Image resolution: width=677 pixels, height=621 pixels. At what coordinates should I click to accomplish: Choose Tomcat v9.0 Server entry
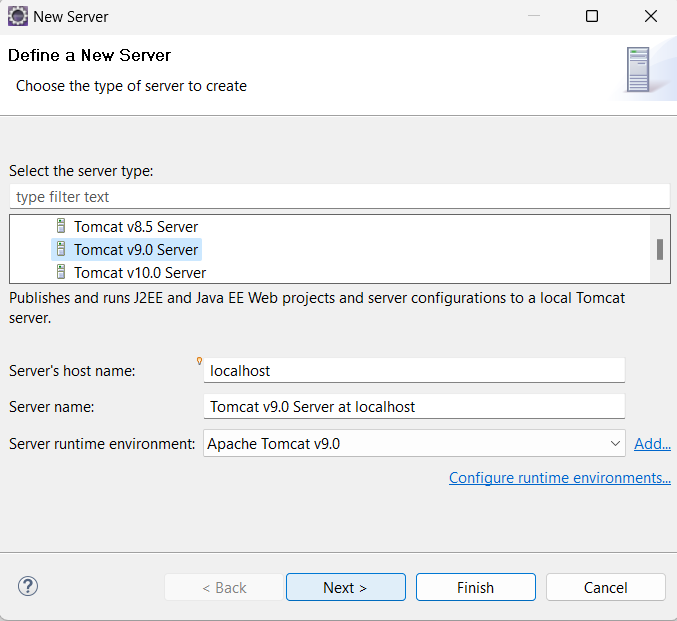pyautogui.click(x=136, y=250)
